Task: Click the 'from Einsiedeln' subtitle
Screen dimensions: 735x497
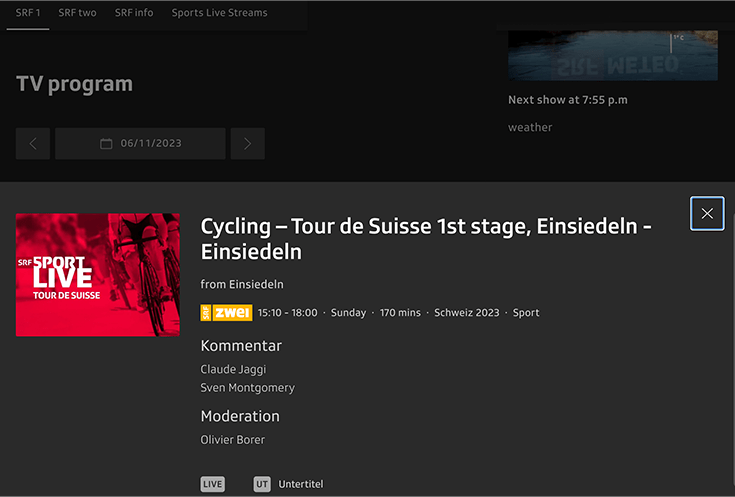Action: tap(242, 285)
